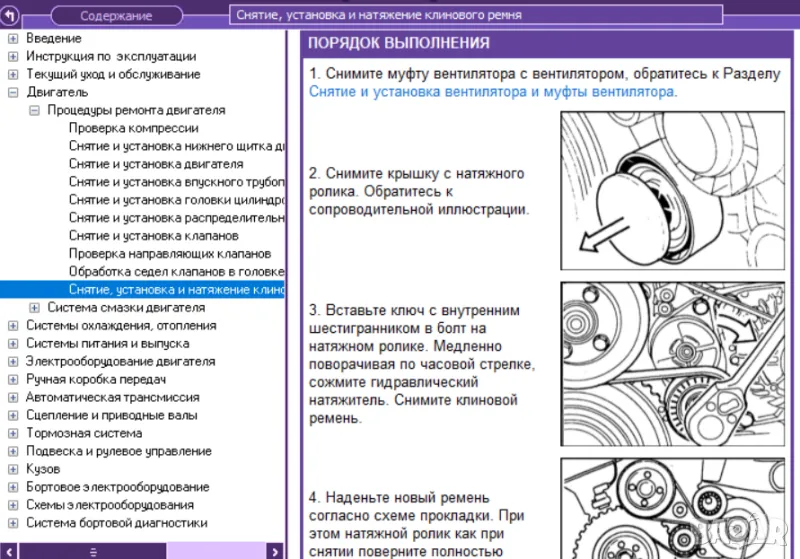Expand Инструкция по эксплуатации section
800x559 pixels.
13,57
